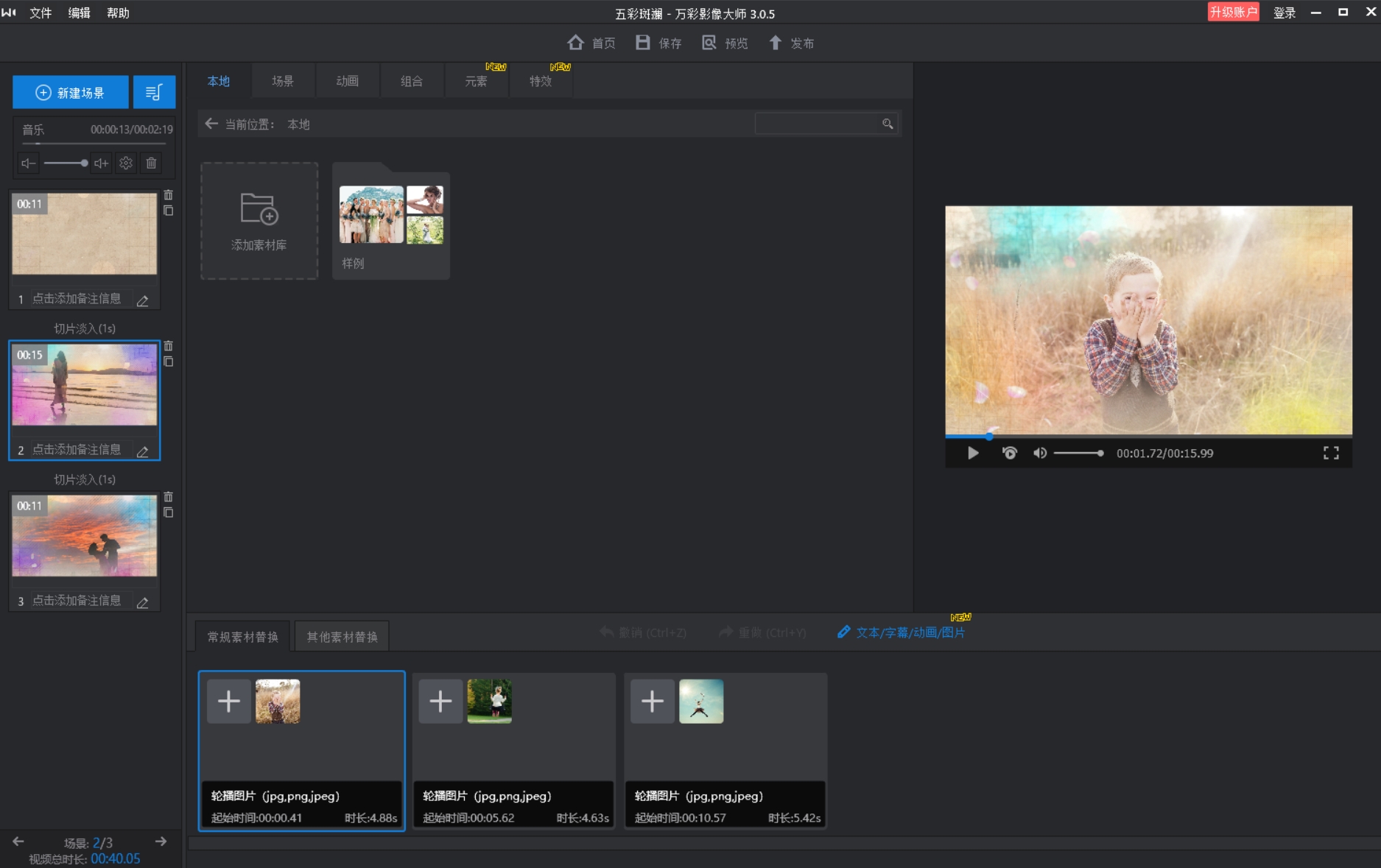Delete scene 1 with trash icon
Viewport: 1381px width, 868px height.
click(169, 195)
